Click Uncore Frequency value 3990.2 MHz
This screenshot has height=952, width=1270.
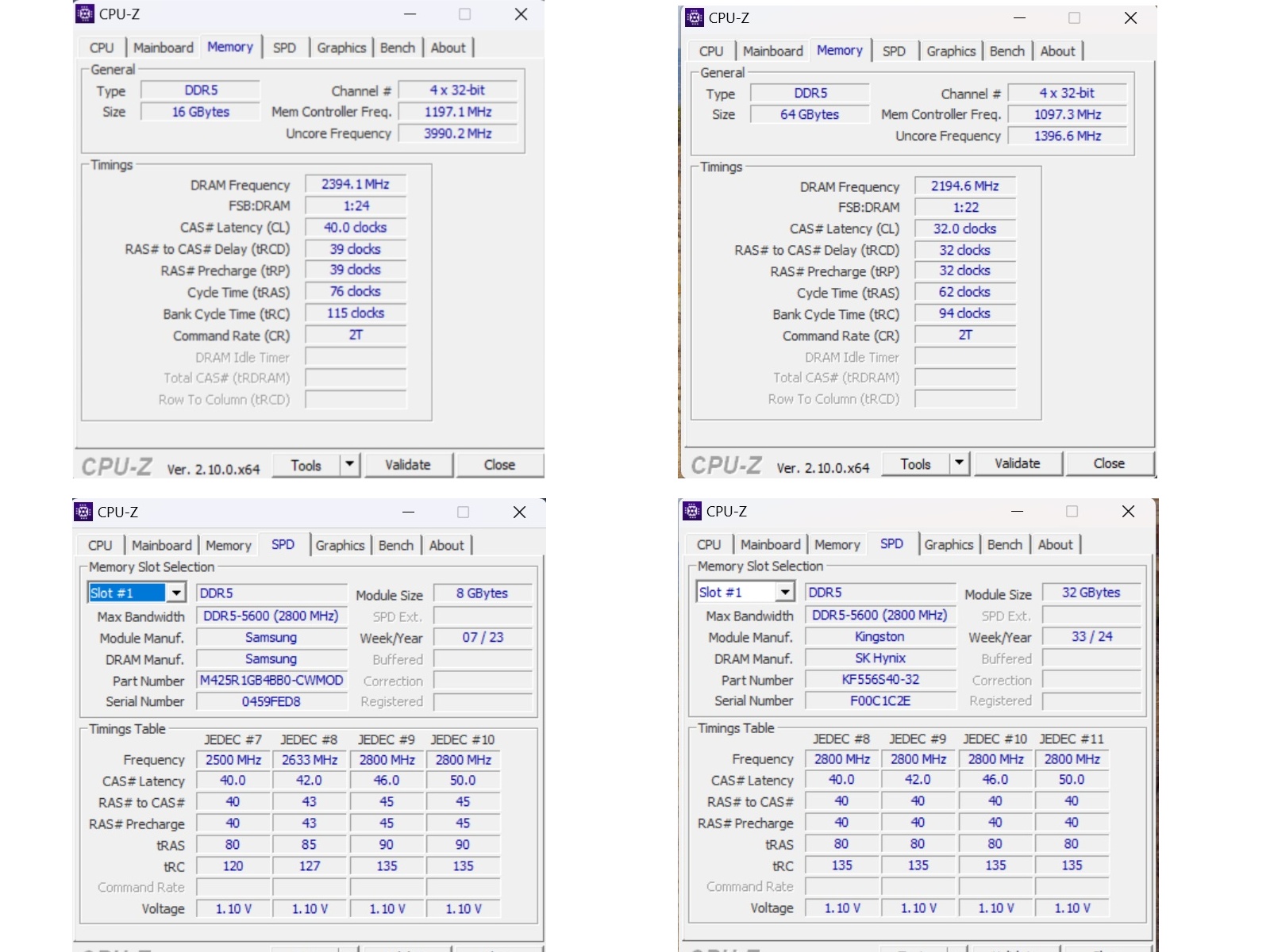(x=458, y=133)
